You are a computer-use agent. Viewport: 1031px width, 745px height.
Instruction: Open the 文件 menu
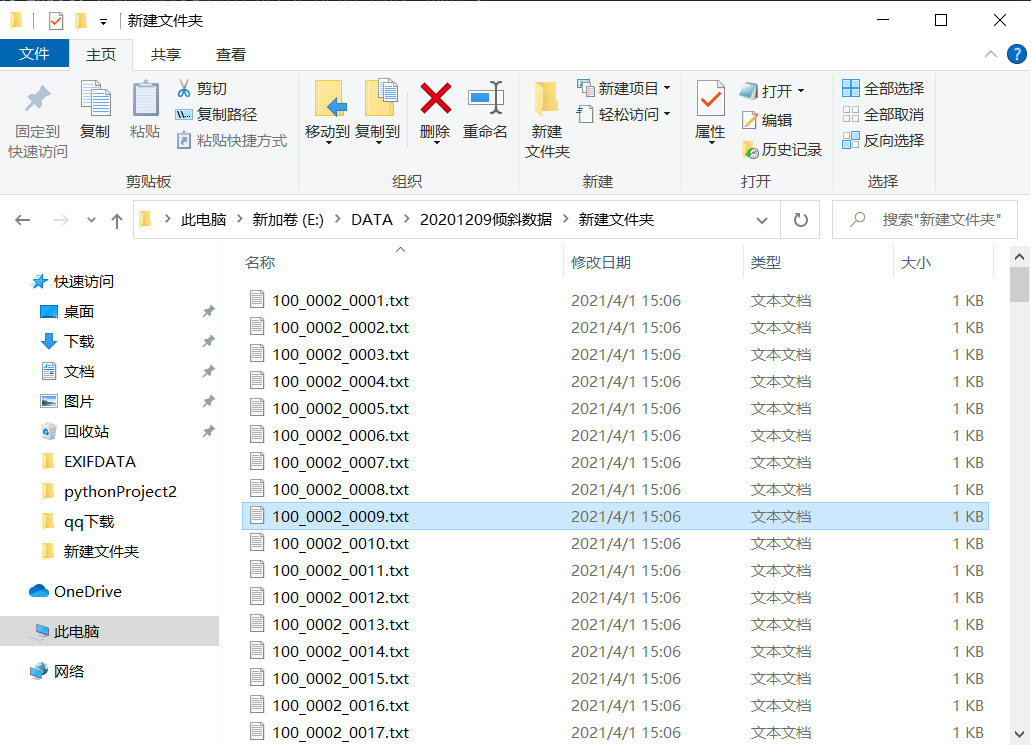click(x=34, y=55)
